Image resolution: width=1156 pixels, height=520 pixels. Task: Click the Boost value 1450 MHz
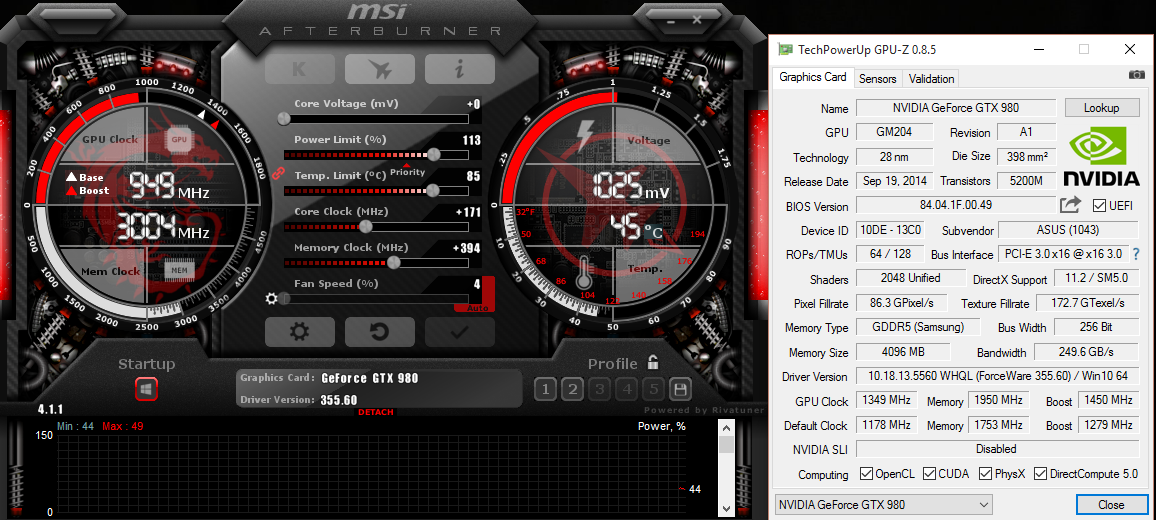[1109, 401]
